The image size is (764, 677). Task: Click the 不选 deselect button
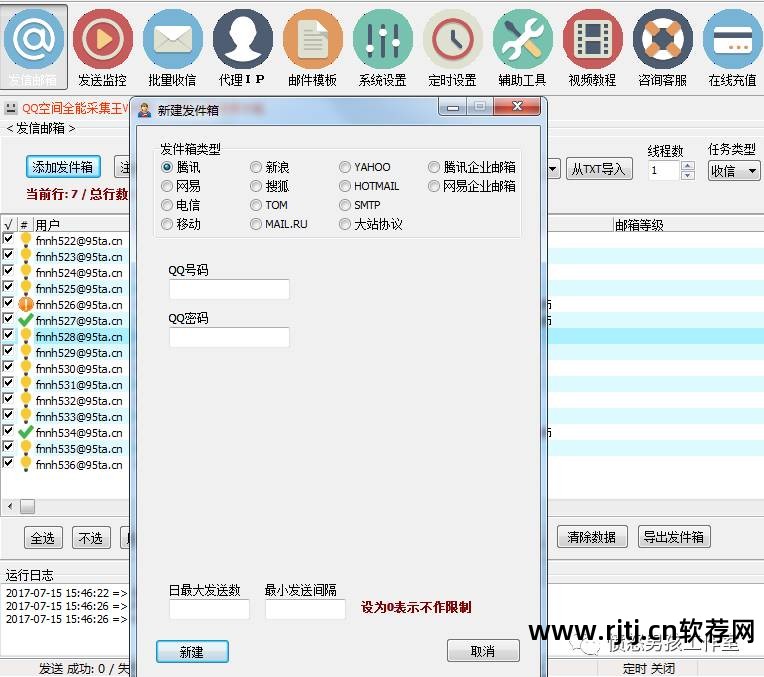click(x=91, y=538)
